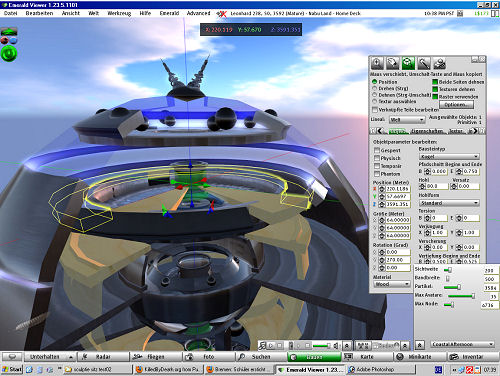Screen dimensions: 500x376
Task: Toggle Beide Seiten dehnen checkbox
Action: 435,82
